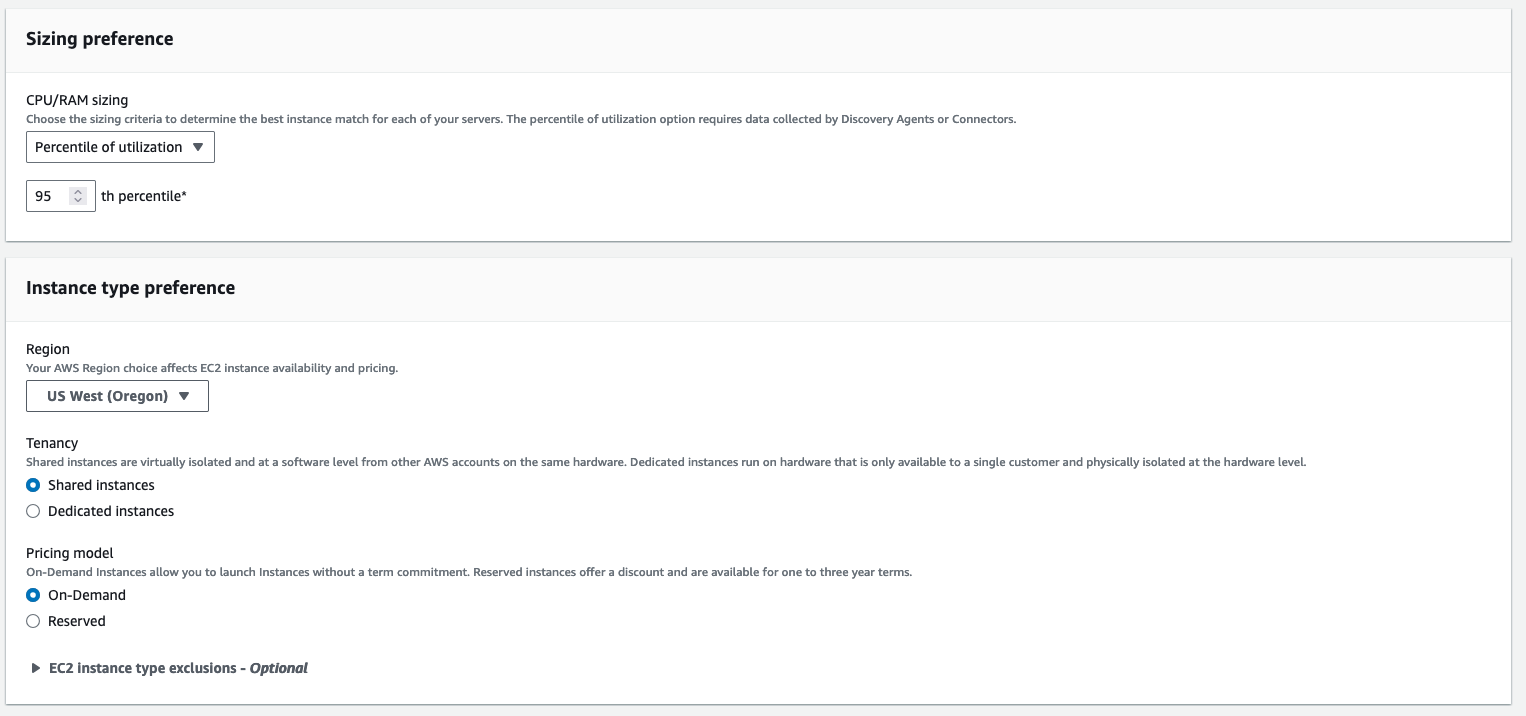Click the Tenancy section label
The height and width of the screenshot is (716, 1526).
point(51,443)
